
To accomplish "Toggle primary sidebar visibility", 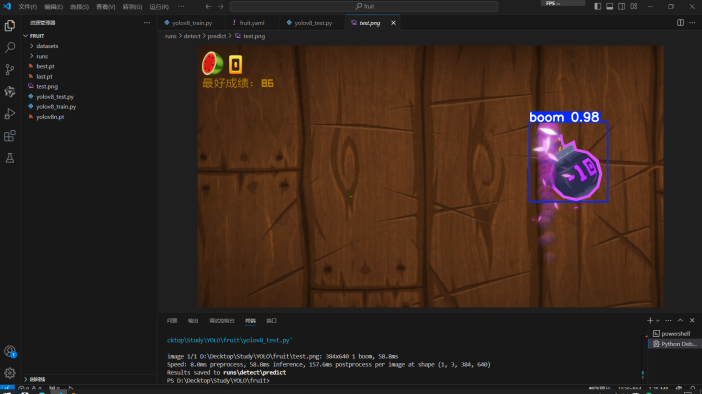I will (x=598, y=6).
